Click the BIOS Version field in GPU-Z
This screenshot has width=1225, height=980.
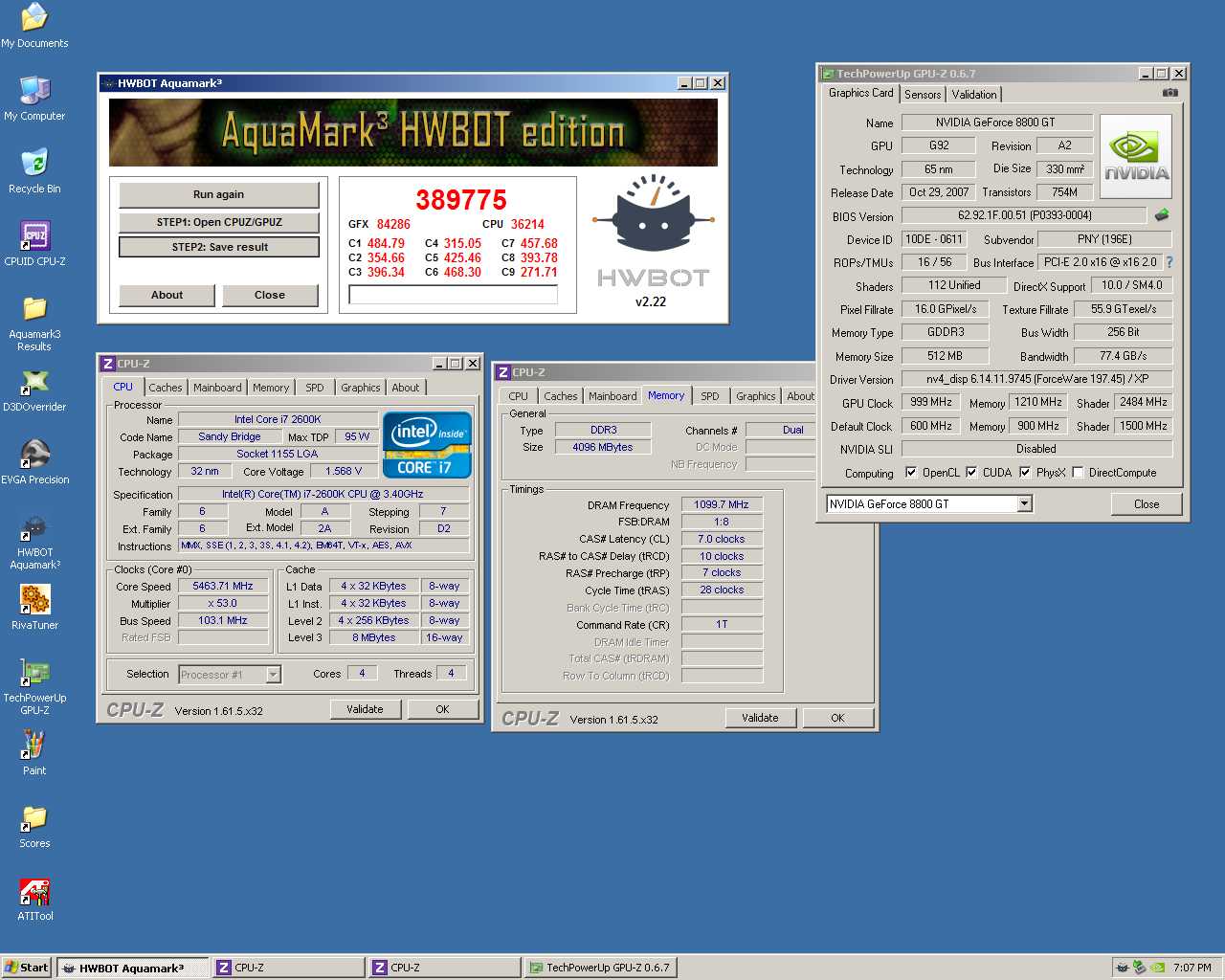point(1024,215)
